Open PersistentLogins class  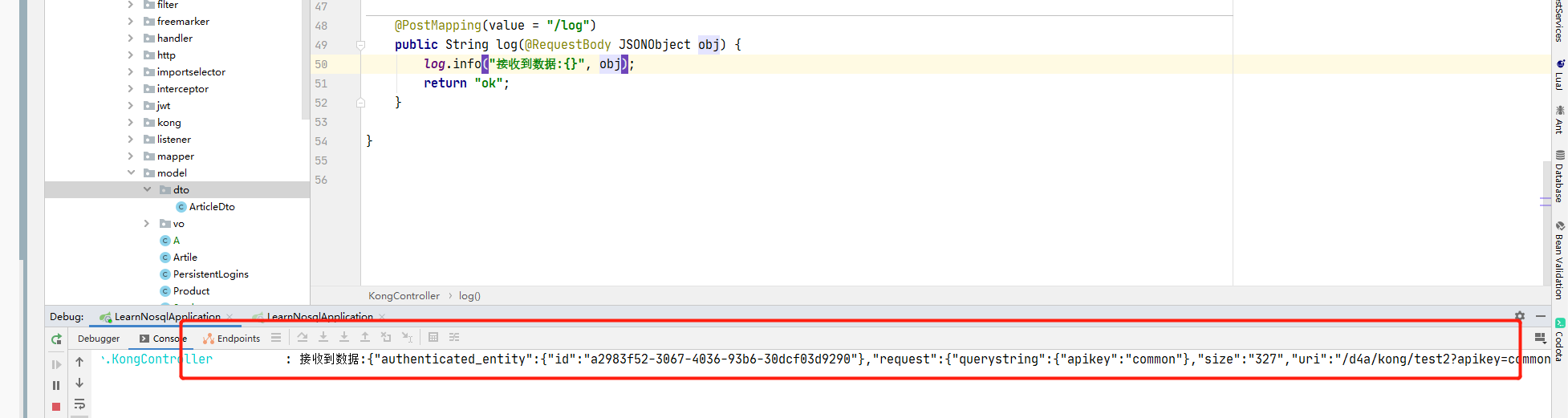(204, 274)
